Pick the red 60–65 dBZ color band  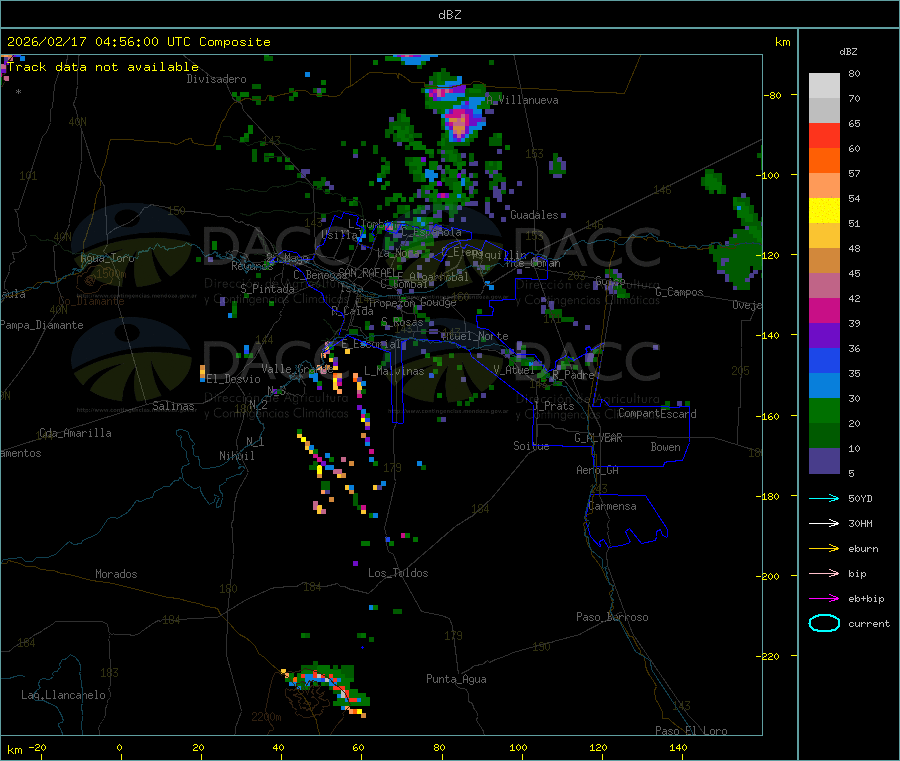coord(824,135)
